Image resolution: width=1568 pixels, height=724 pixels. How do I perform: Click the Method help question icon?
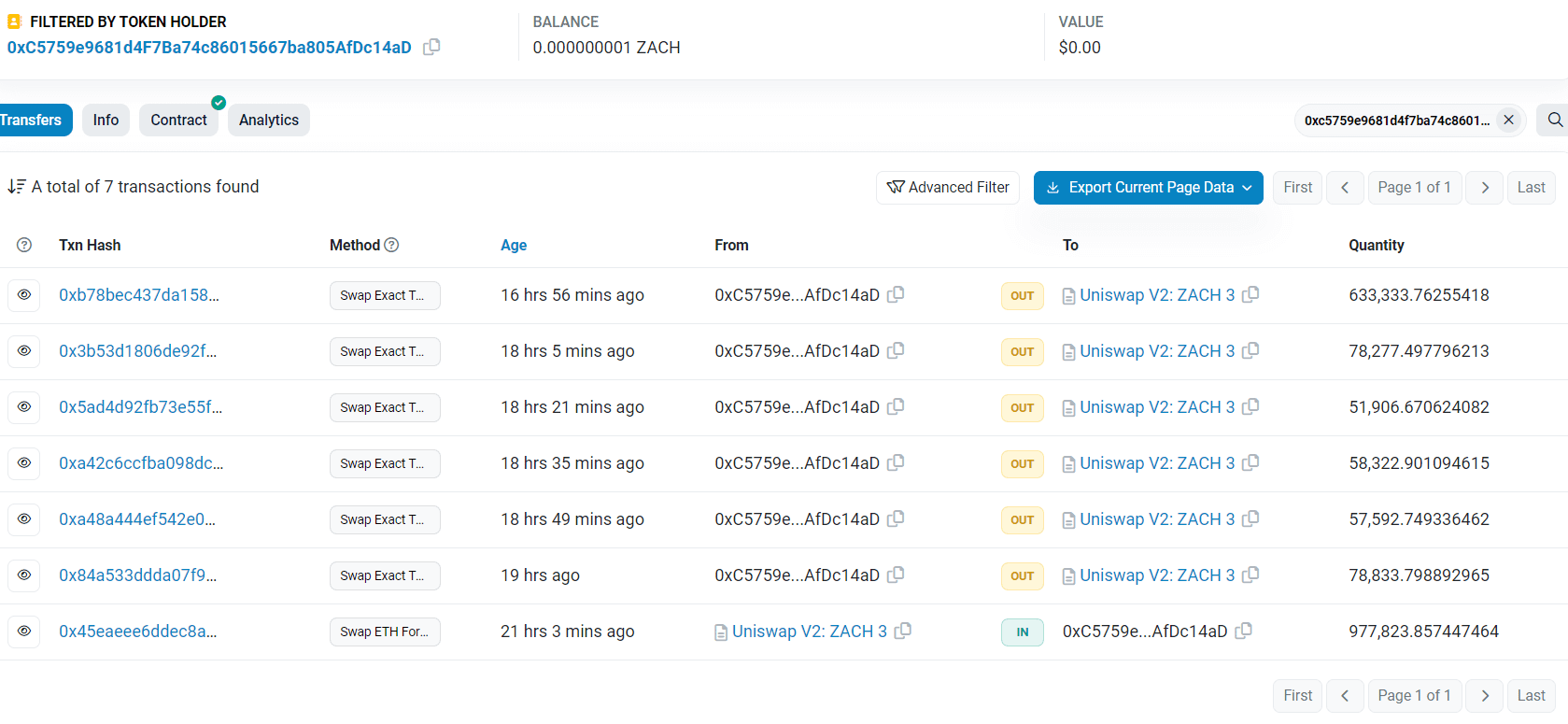tap(391, 245)
